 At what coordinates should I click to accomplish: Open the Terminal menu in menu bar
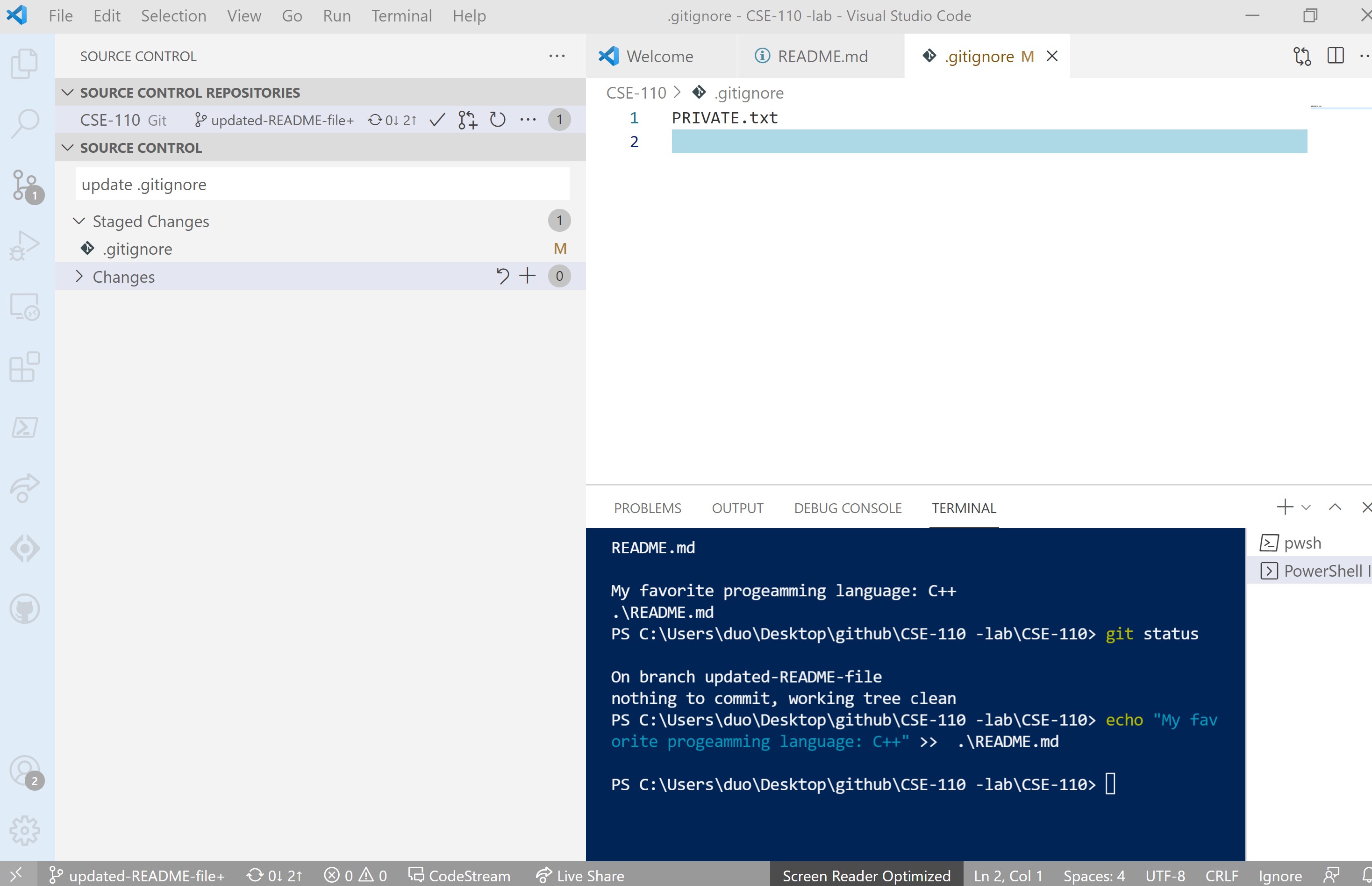tap(401, 15)
